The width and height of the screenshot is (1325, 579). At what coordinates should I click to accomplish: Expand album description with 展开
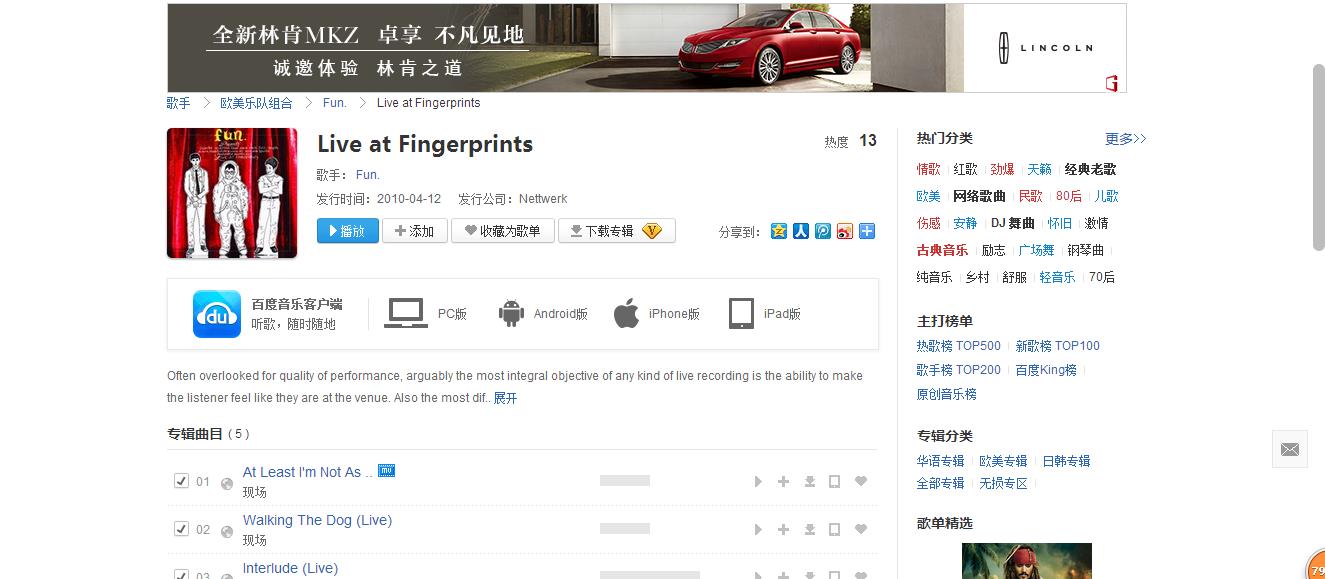pos(505,398)
